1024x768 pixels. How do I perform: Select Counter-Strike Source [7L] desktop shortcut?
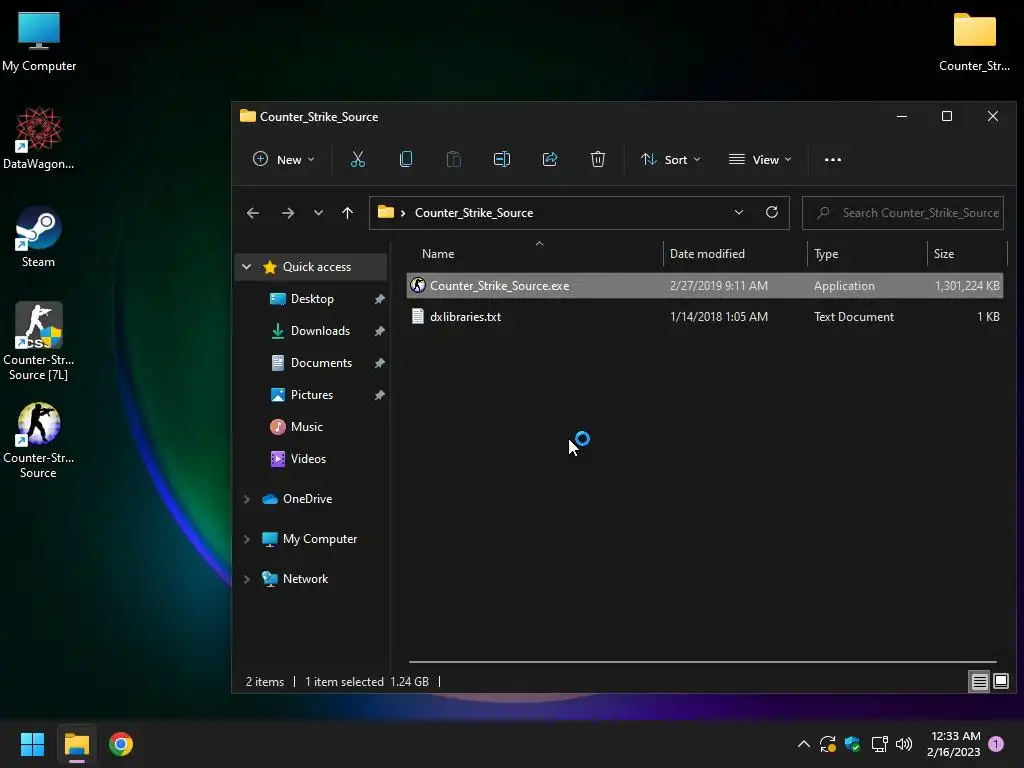point(39,341)
